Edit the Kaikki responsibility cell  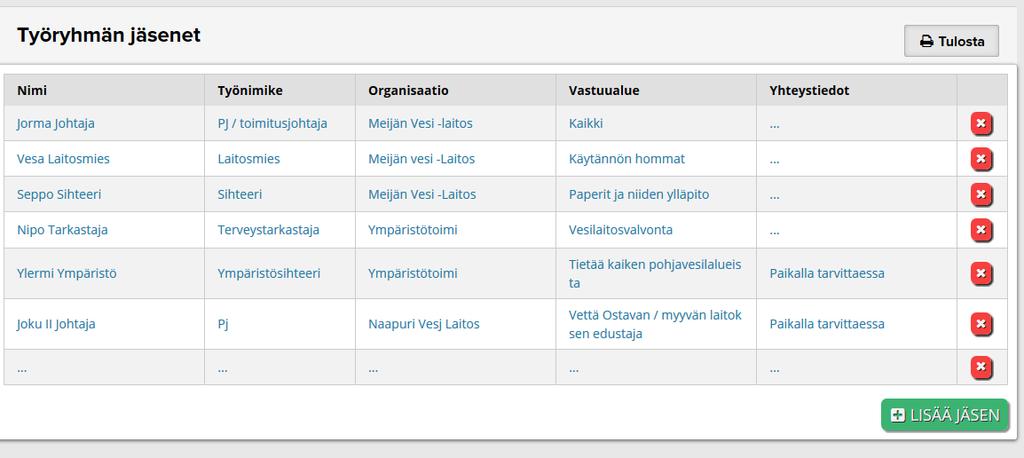coord(586,123)
